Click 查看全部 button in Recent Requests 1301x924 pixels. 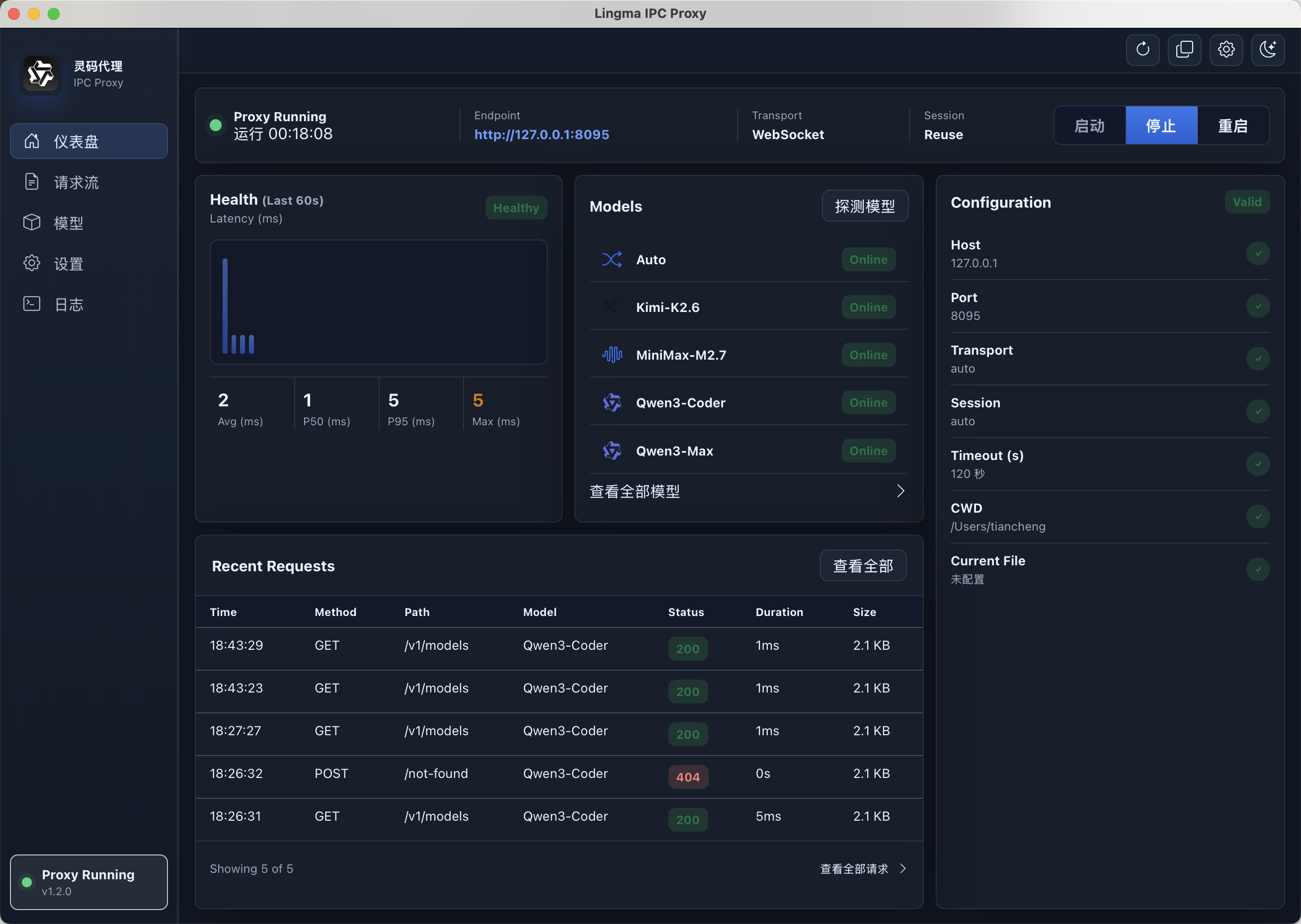click(863, 565)
